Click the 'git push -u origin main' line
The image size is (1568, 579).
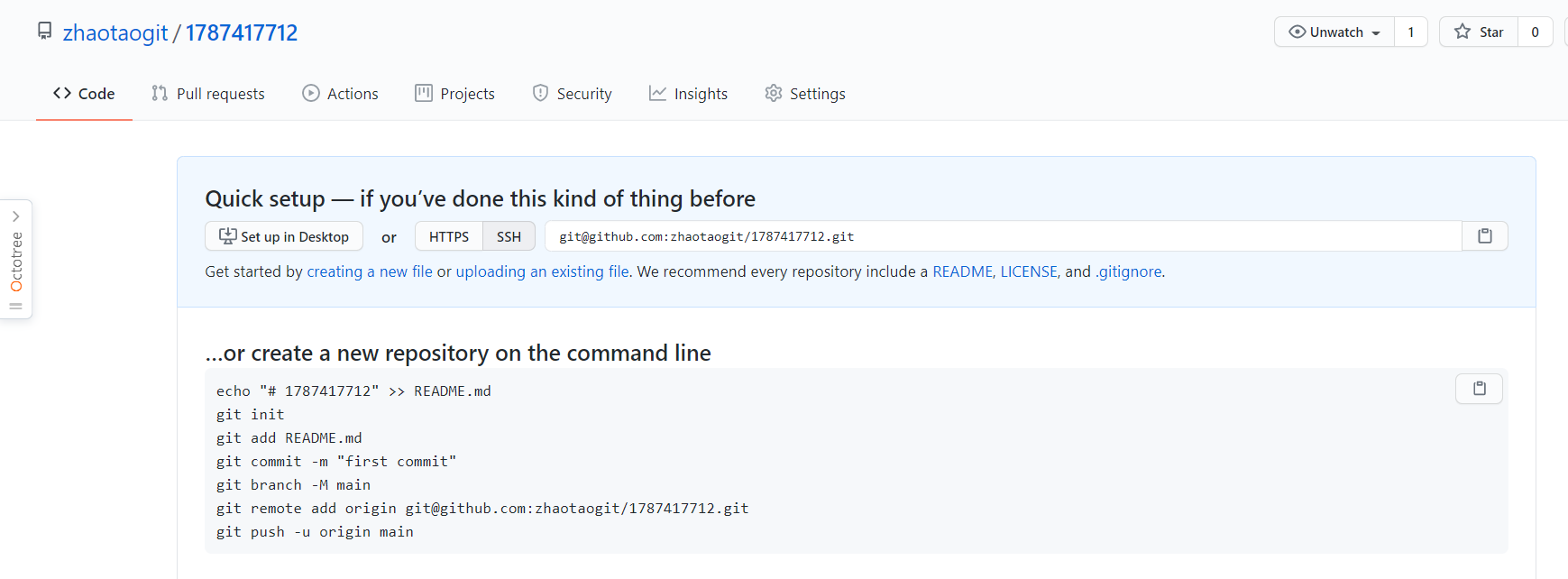coord(315,531)
